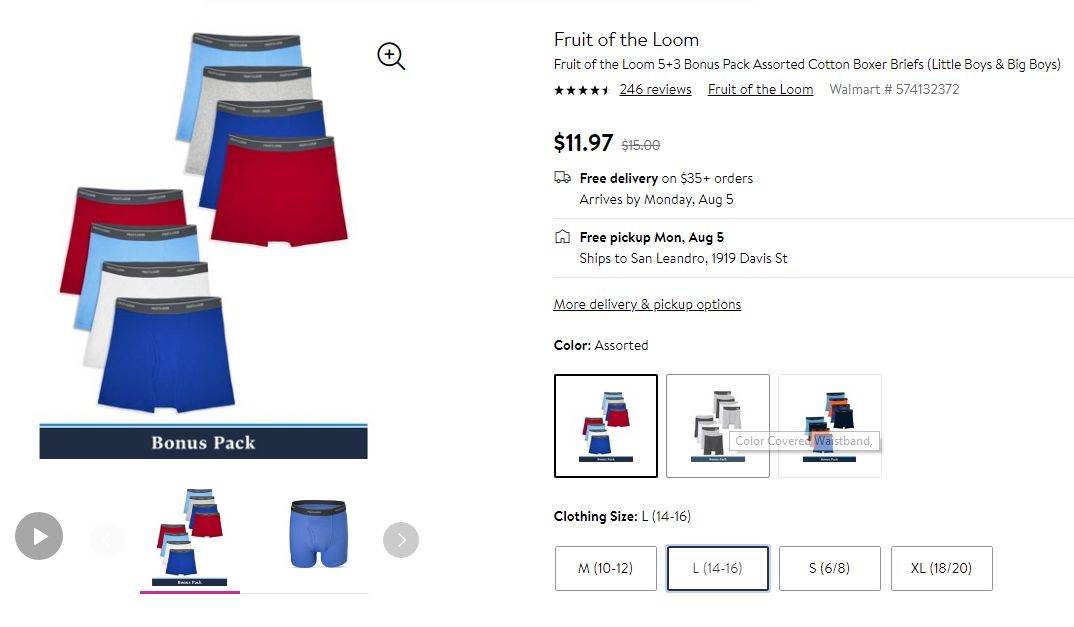Viewport: 1074px width, 627px height.
Task: Select the gray and black color swatch
Action: 718,426
